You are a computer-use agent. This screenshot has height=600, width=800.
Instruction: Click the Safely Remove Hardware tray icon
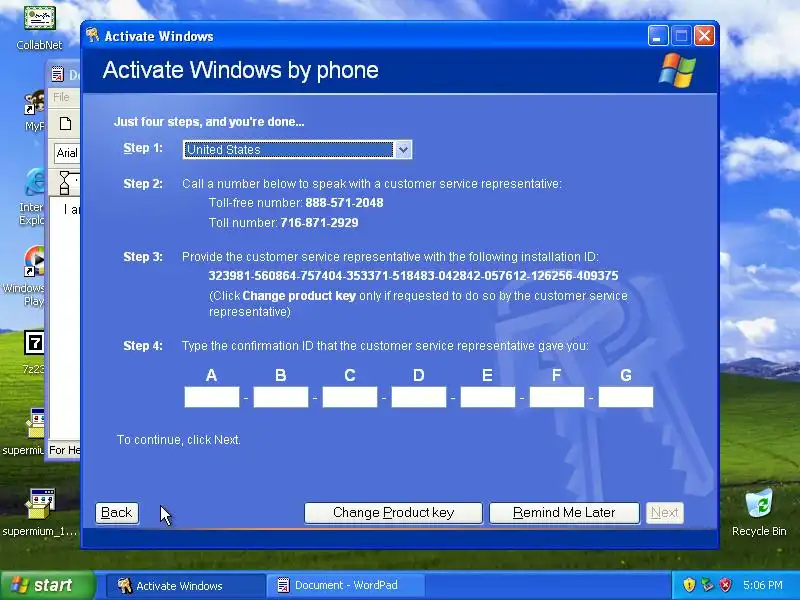tap(707, 585)
